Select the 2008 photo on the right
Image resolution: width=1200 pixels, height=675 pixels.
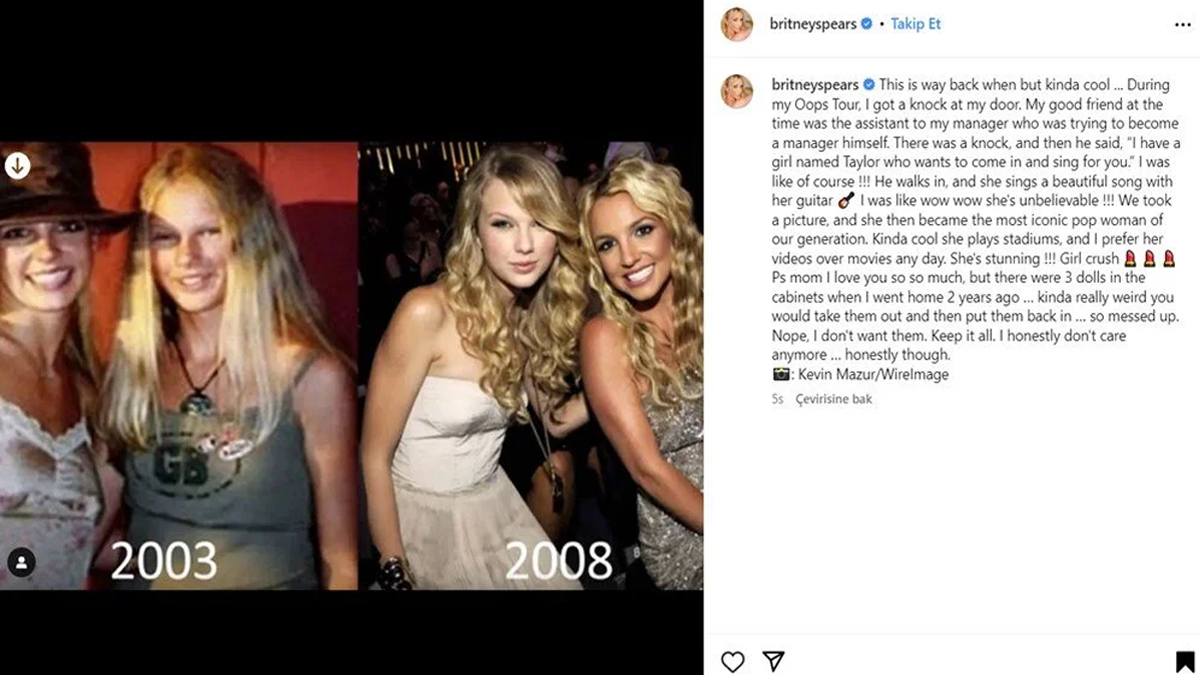(x=531, y=366)
